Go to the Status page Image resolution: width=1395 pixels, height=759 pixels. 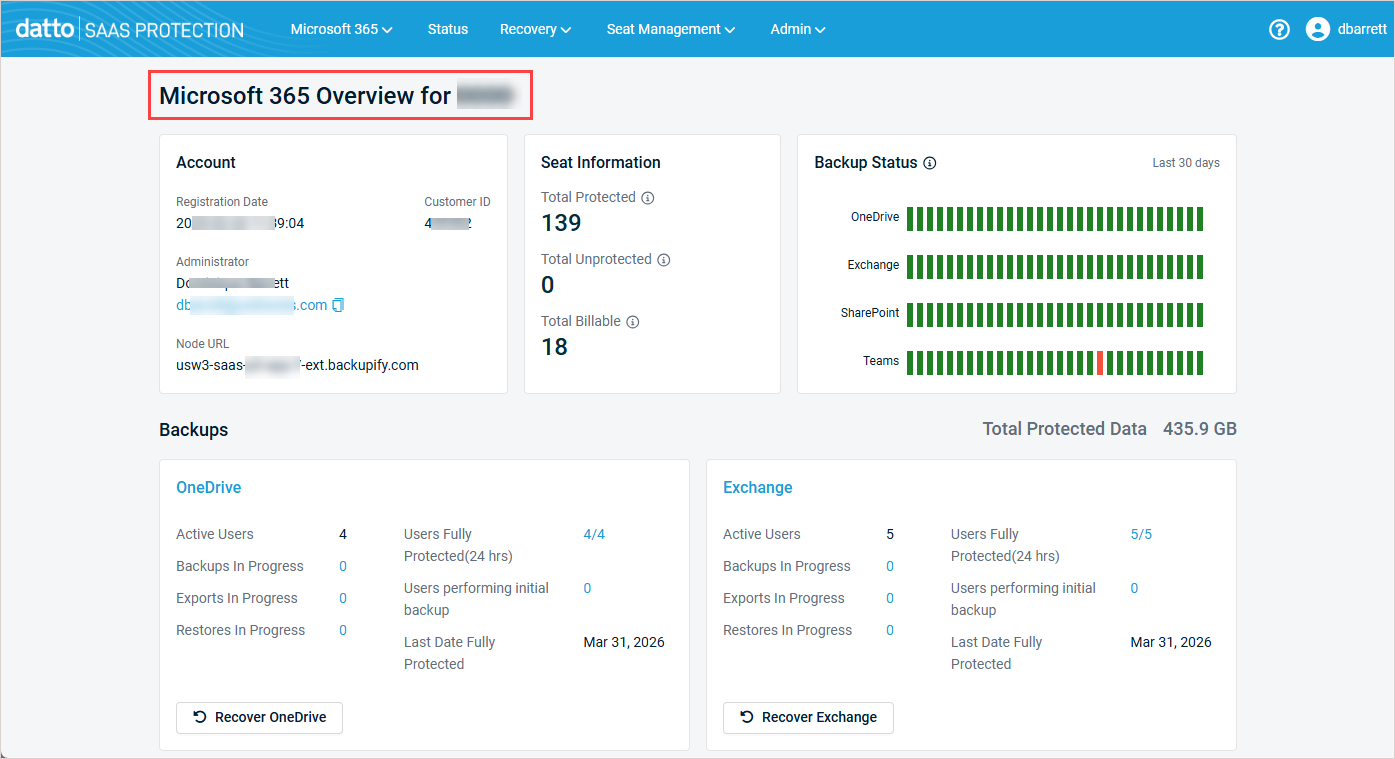click(x=447, y=29)
